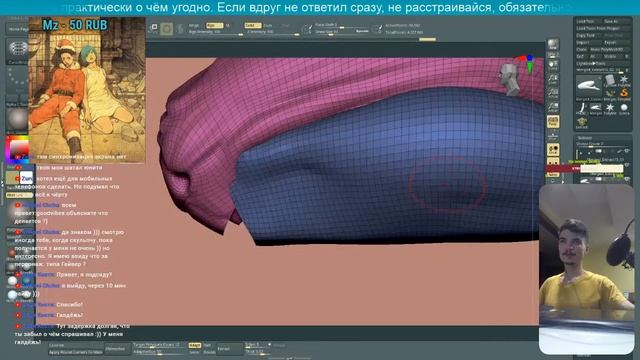The width and height of the screenshot is (640, 360).
Task: Click the Mz - 50 RUB donation image
Action: click(x=87, y=90)
